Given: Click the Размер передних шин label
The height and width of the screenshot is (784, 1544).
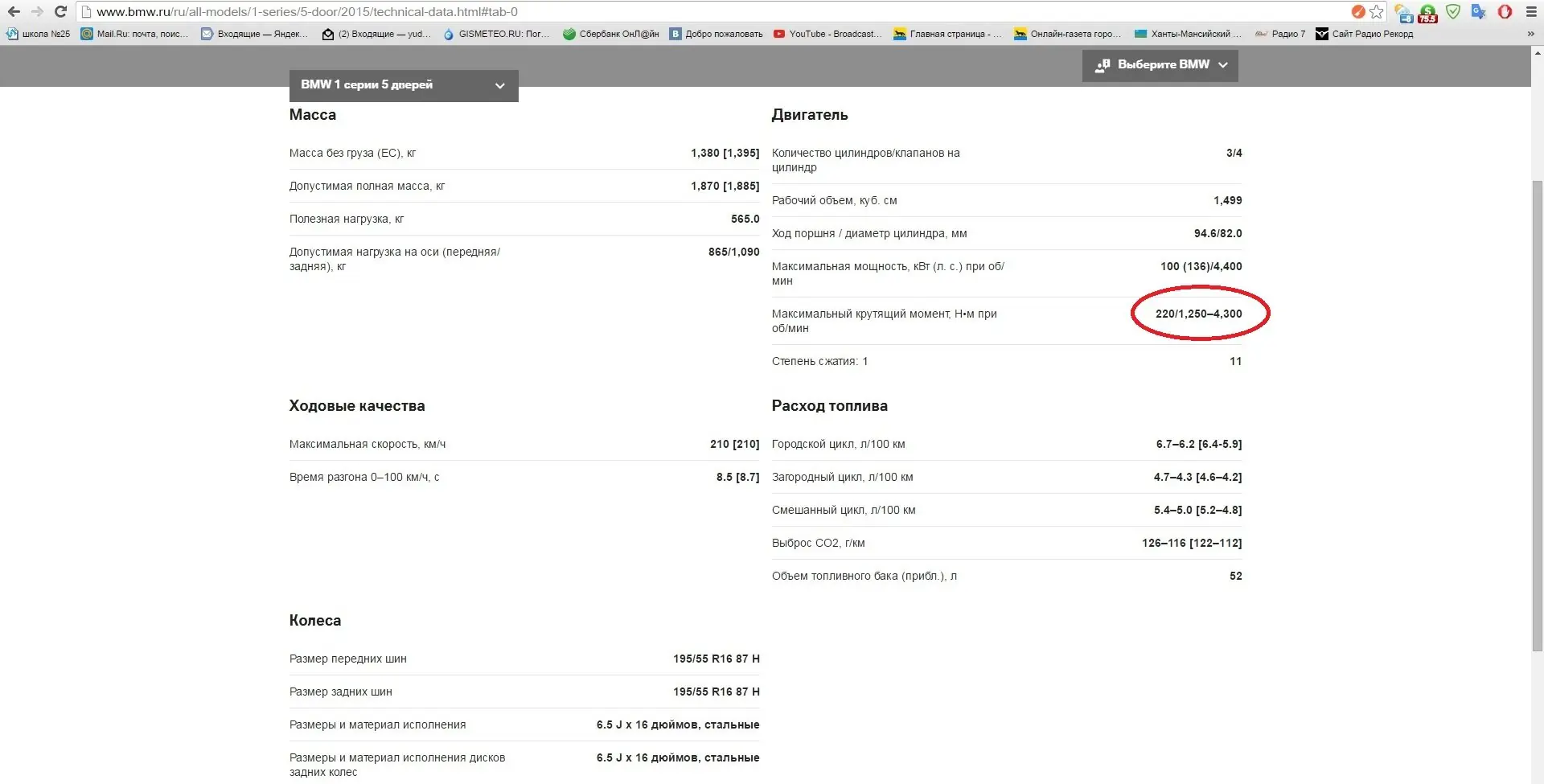Looking at the screenshot, I should tap(348, 659).
